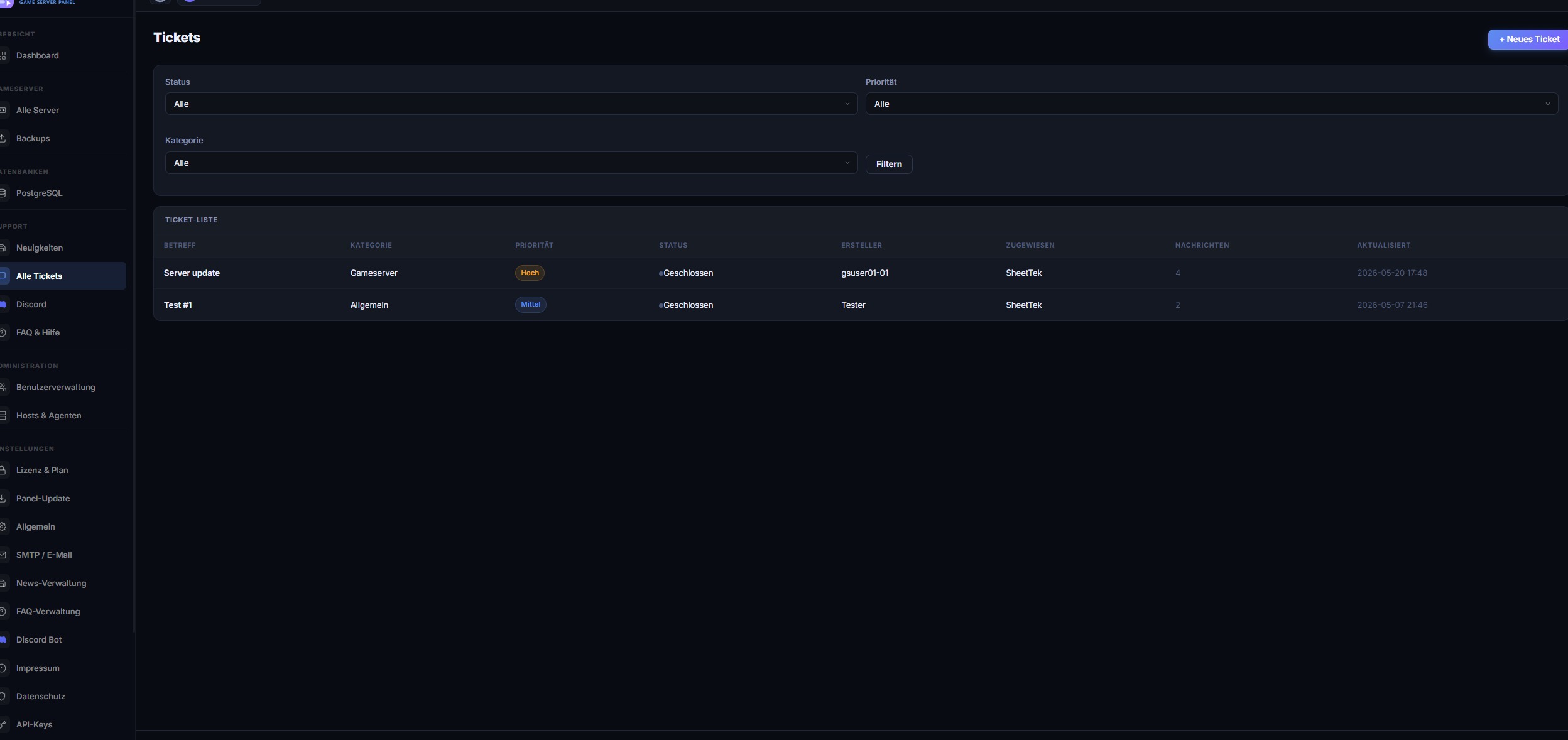Click SheetTek in the Test #1 row

(1023, 305)
